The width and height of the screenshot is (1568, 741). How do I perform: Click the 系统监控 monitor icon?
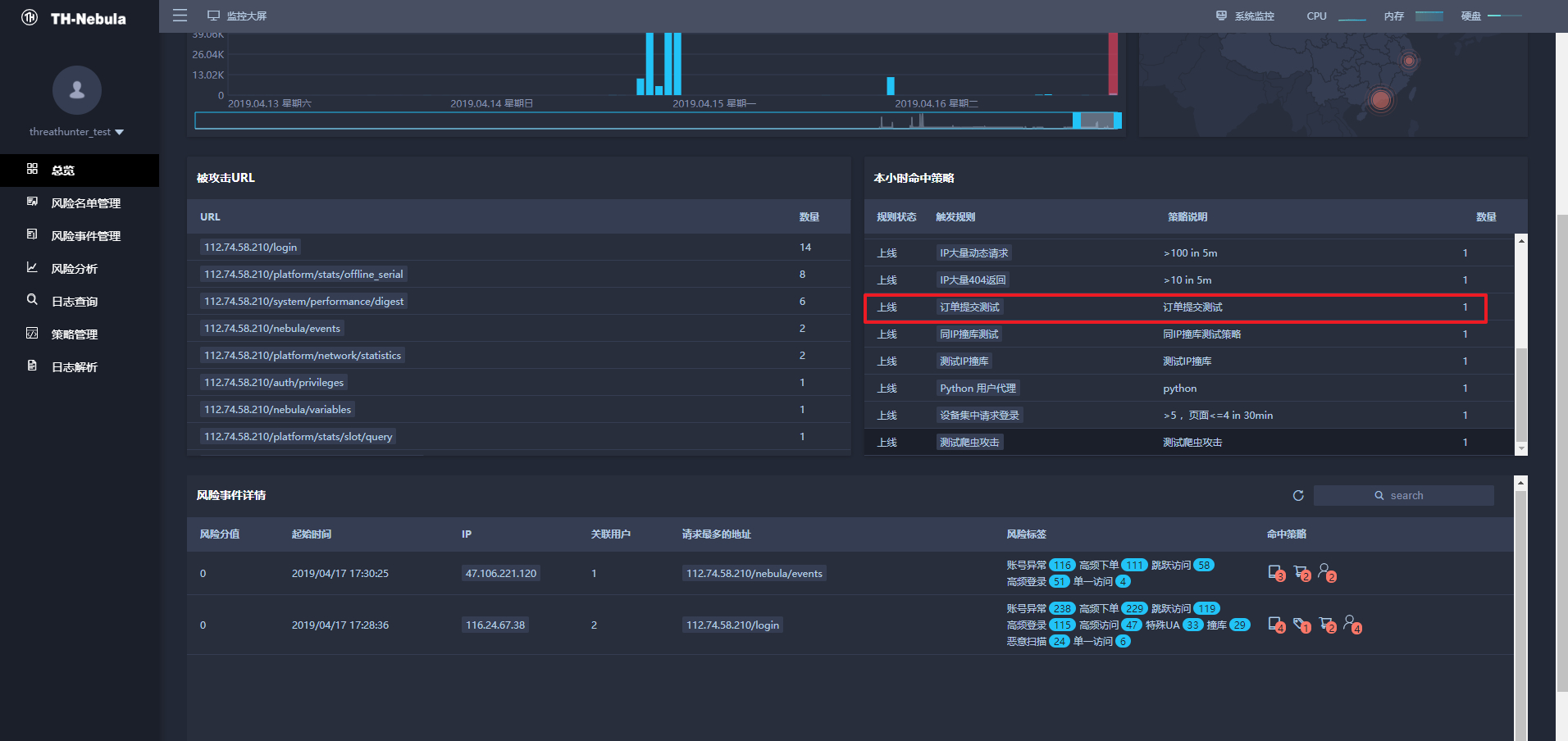[x=1221, y=16]
